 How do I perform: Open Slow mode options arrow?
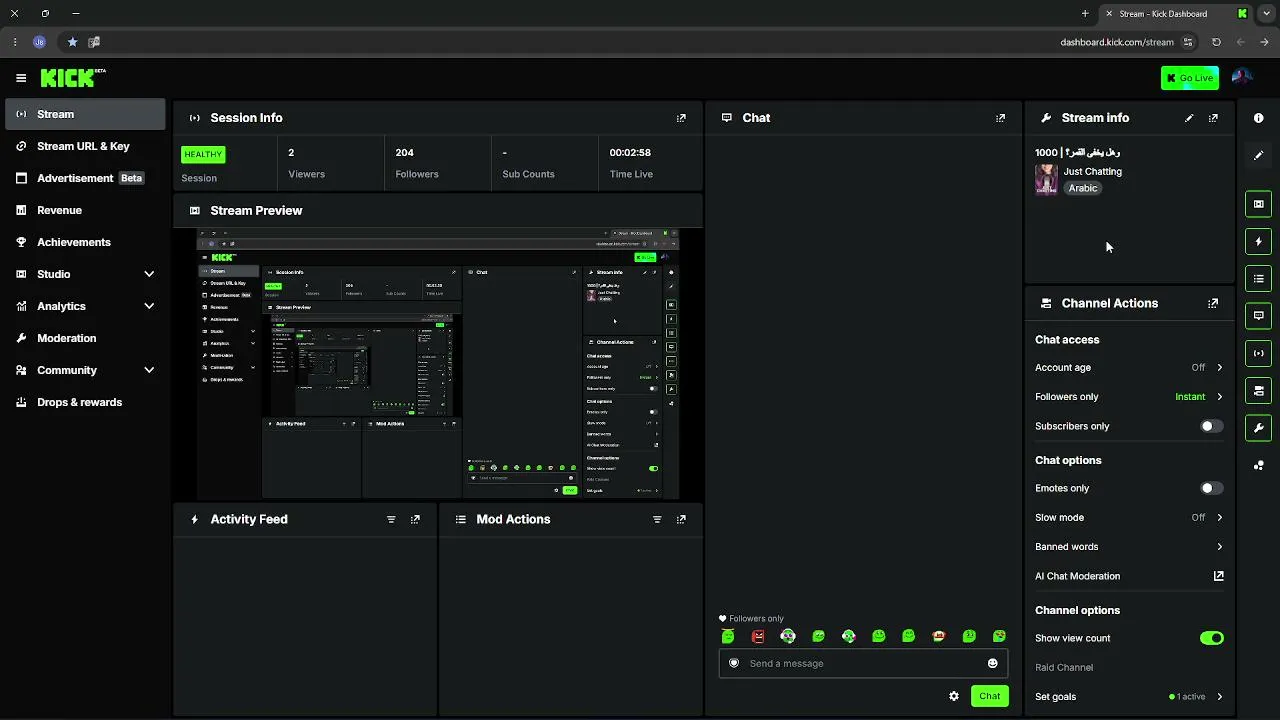coord(1219,517)
